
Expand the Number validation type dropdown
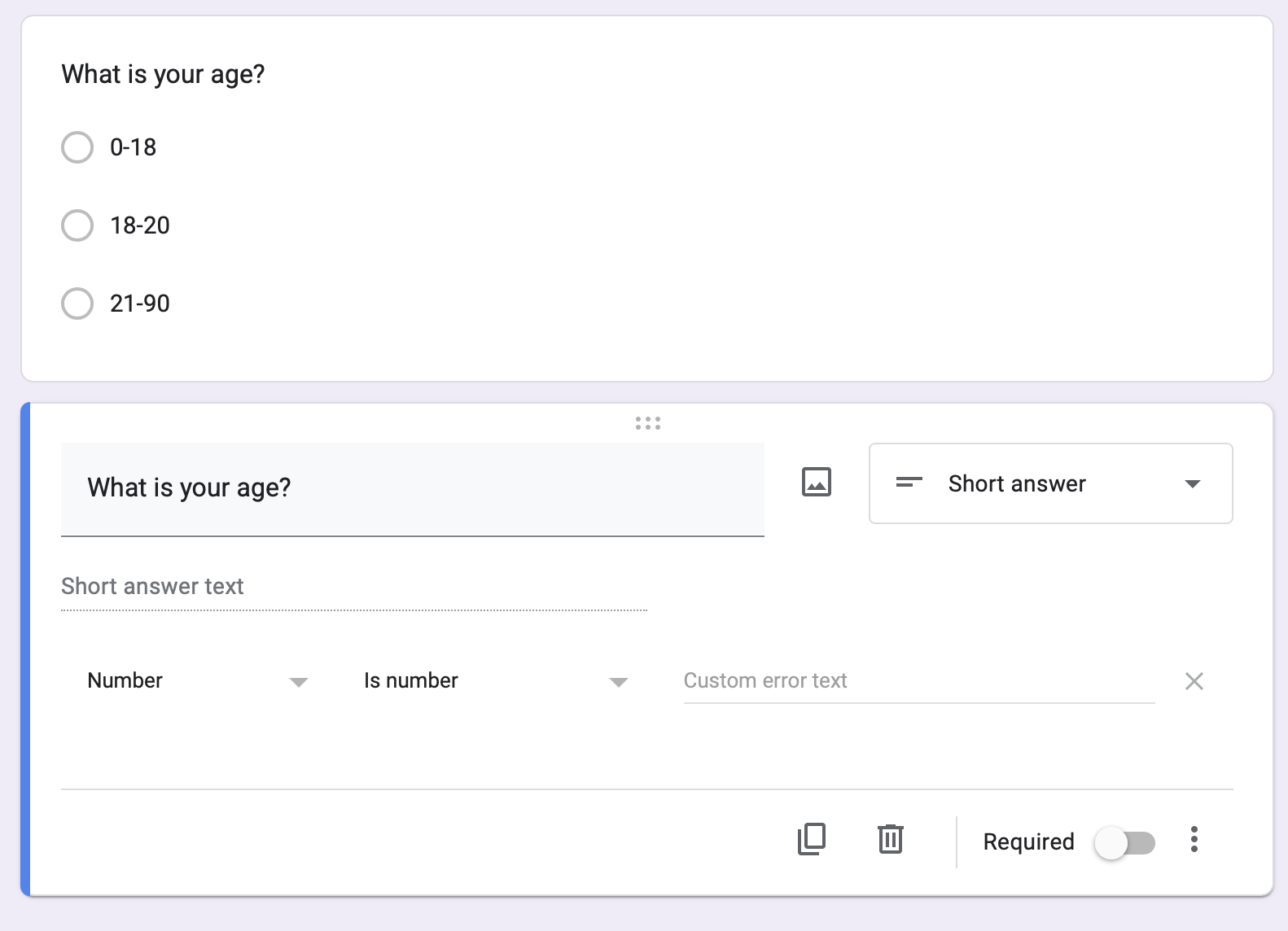(x=197, y=681)
